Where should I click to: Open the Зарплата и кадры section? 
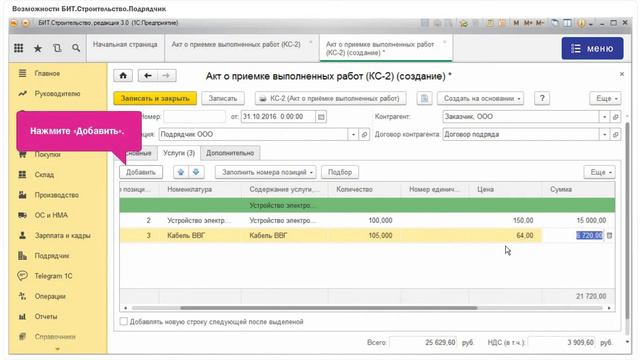pos(62,236)
